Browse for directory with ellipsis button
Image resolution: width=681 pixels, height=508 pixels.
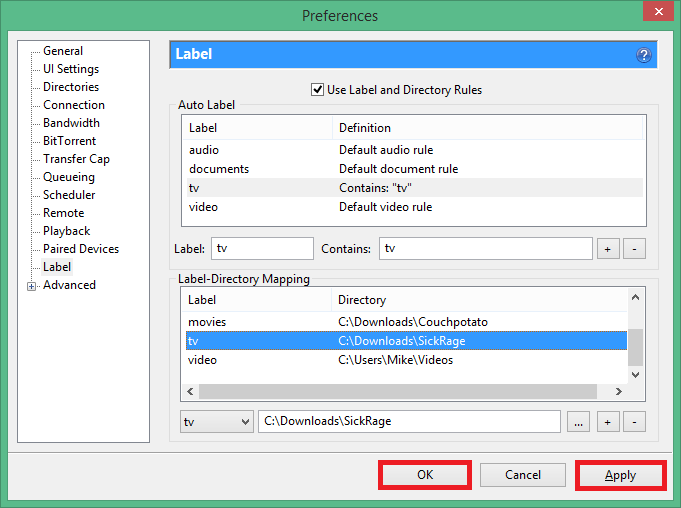[578, 422]
